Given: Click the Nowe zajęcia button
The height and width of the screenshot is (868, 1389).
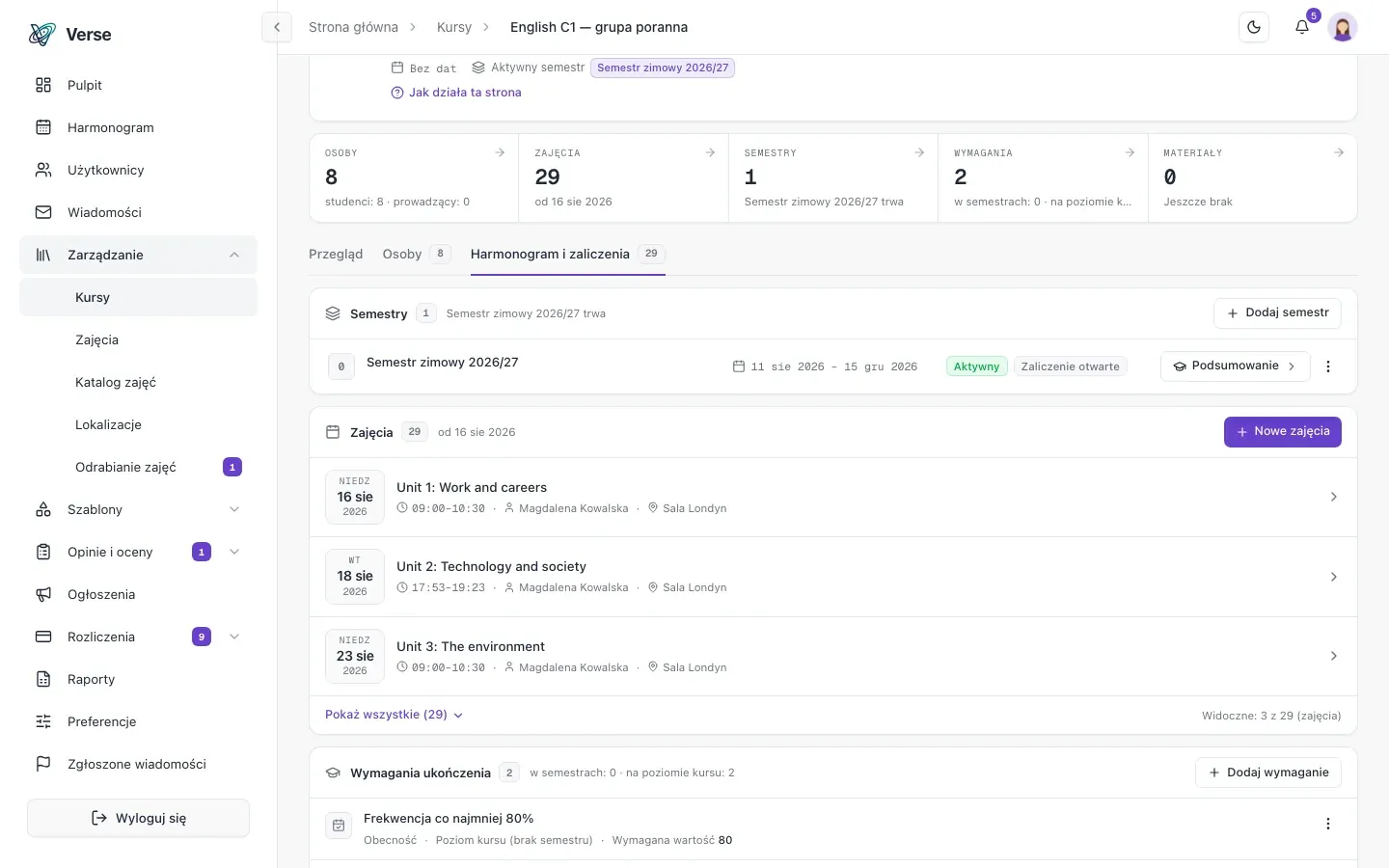Looking at the screenshot, I should click(1283, 432).
